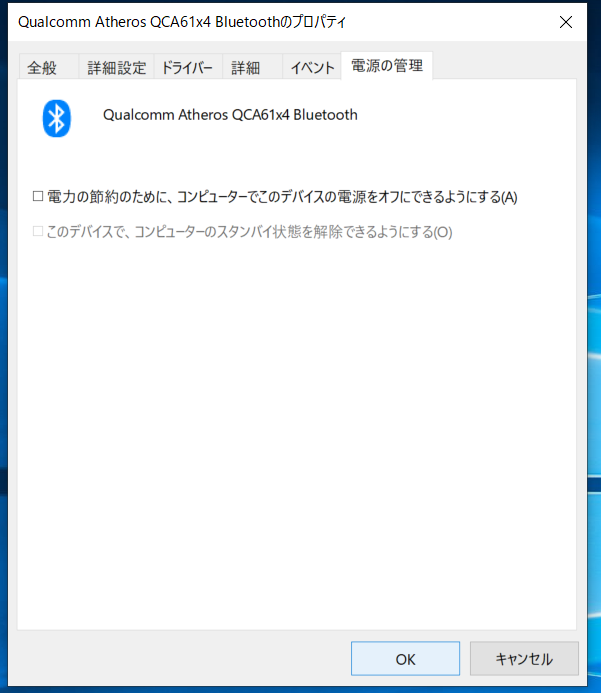Confirm with the OK button

pos(405,659)
